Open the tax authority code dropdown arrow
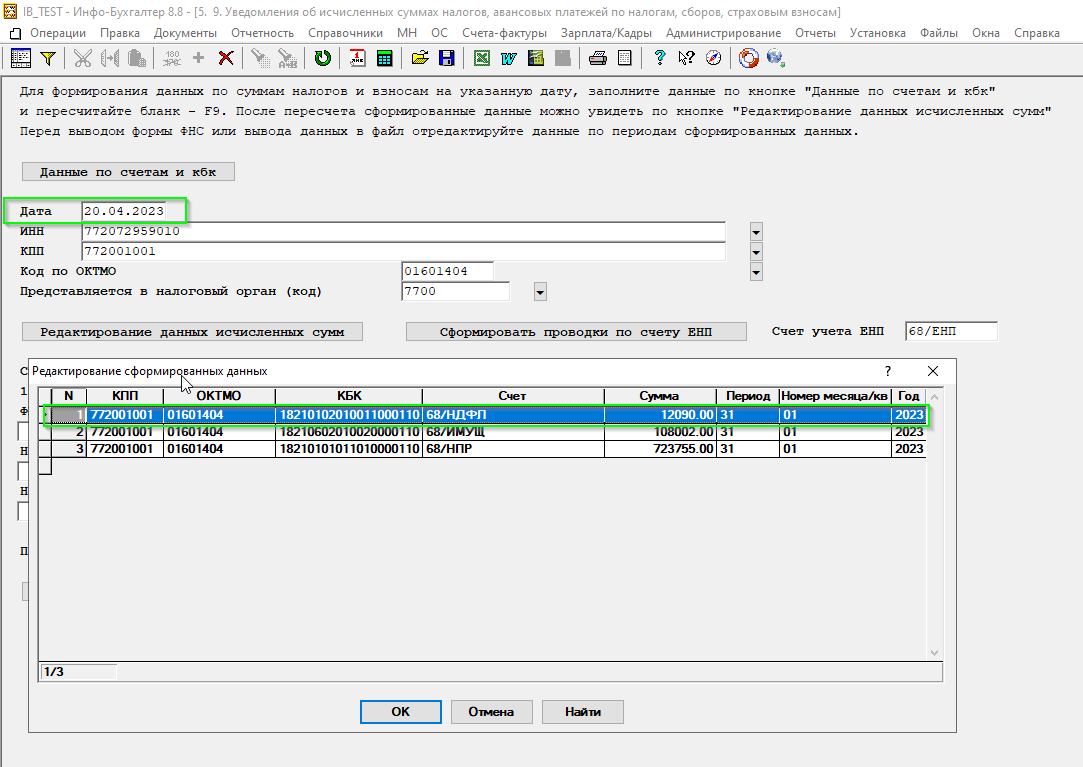Viewport: 1083px width, 767px height. pyautogui.click(x=540, y=292)
